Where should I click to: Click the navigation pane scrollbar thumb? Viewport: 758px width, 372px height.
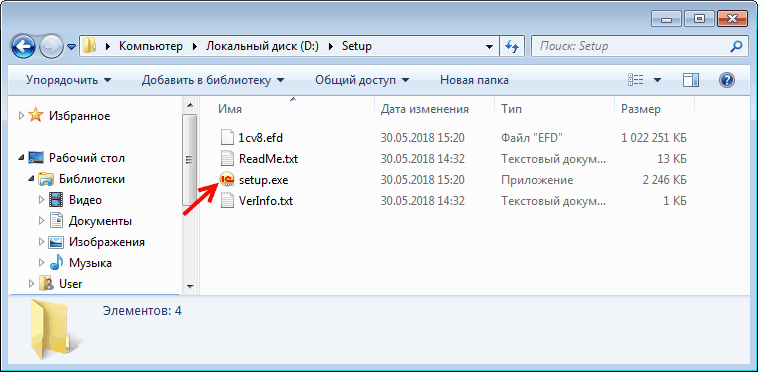pyautogui.click(x=190, y=160)
